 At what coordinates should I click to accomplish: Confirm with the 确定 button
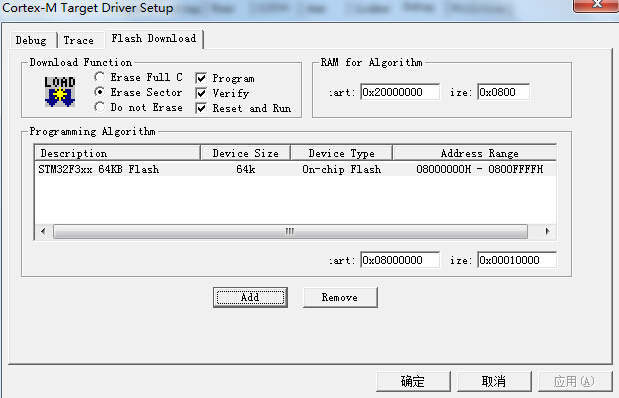point(413,381)
